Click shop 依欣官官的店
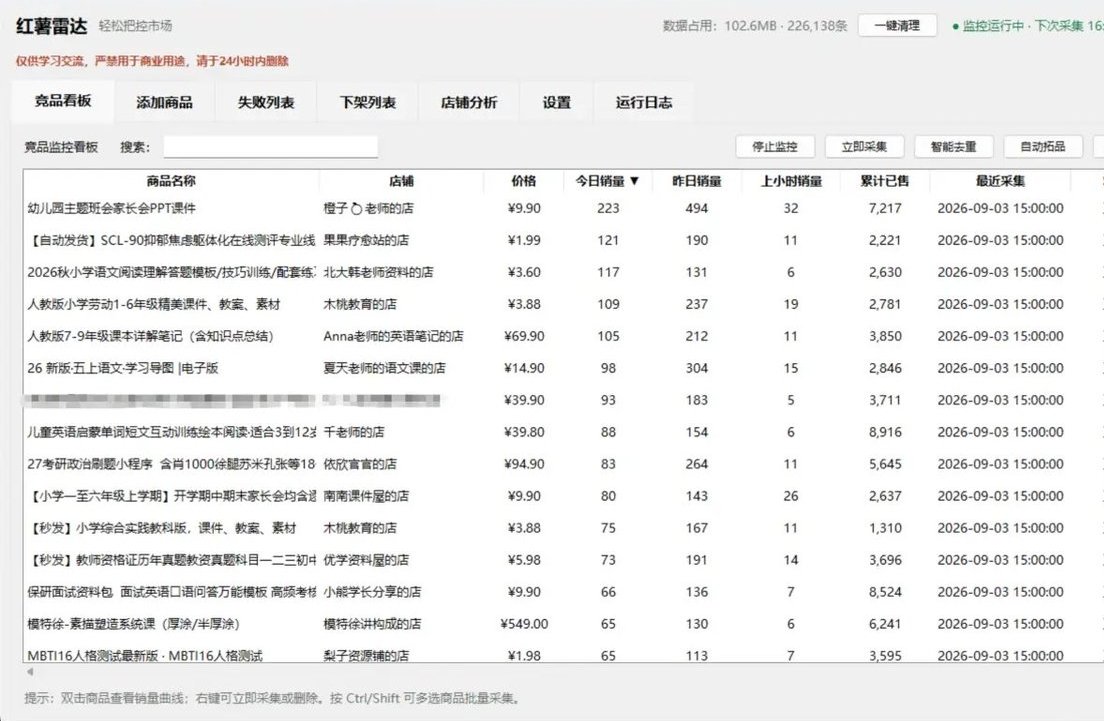Screen dimensions: 1104x721 click(360, 464)
